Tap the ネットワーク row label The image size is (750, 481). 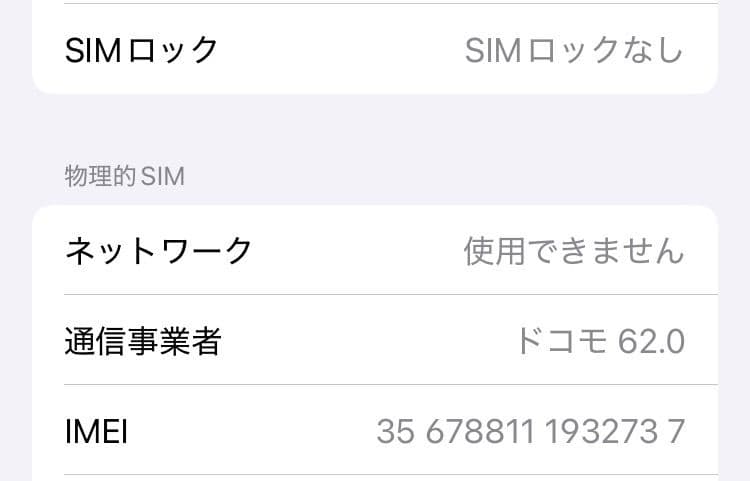(x=158, y=250)
